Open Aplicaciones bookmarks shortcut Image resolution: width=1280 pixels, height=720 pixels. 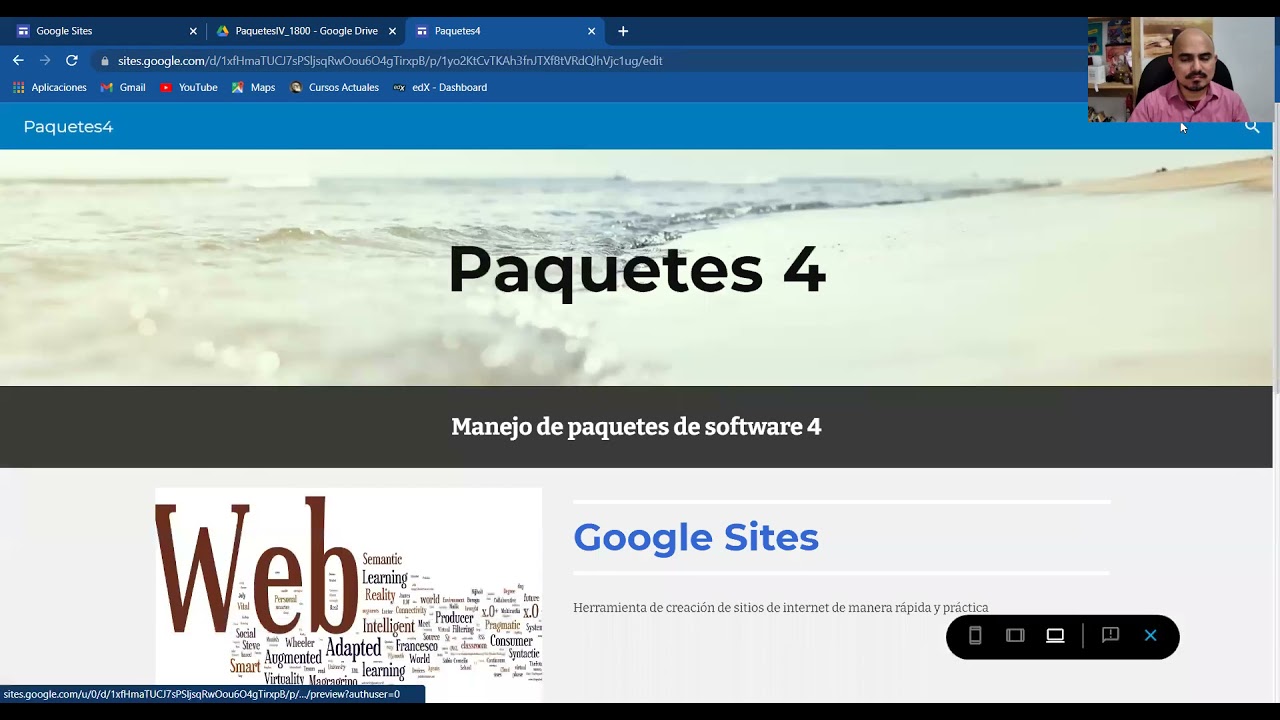pos(49,87)
